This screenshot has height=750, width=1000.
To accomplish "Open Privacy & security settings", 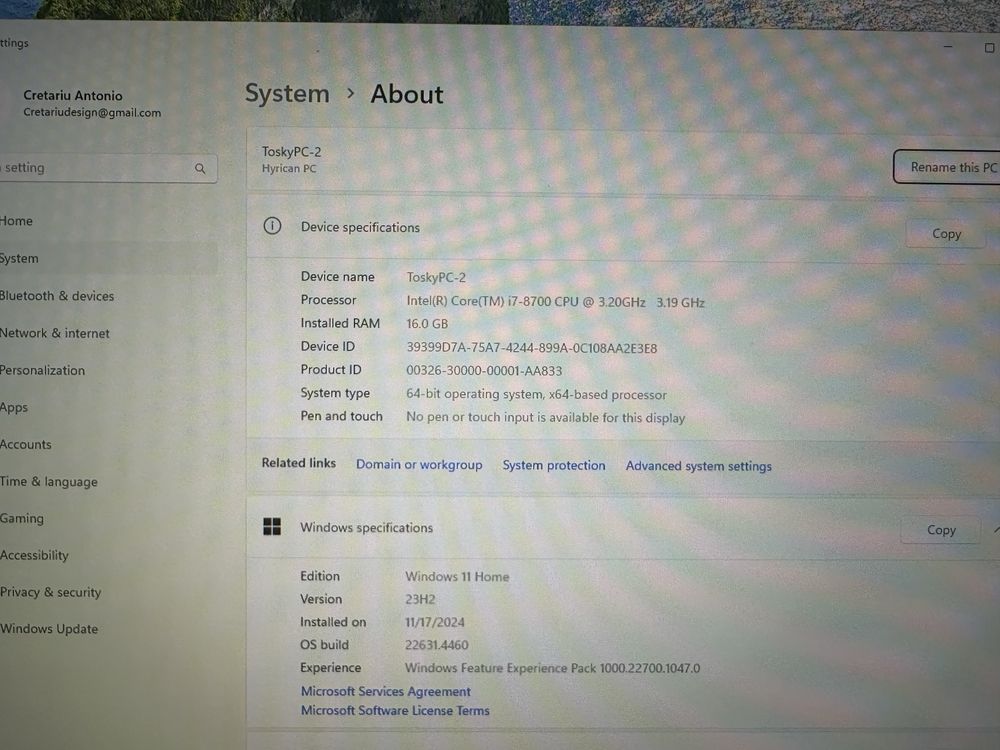I will pos(50,592).
